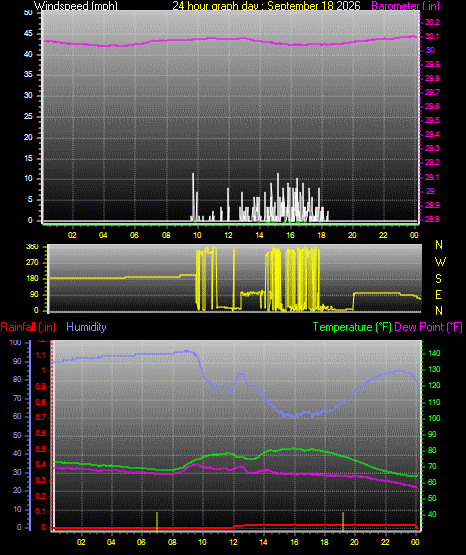
Task: Click the 'Rainfall (.in)' legend label
Action: (28, 327)
